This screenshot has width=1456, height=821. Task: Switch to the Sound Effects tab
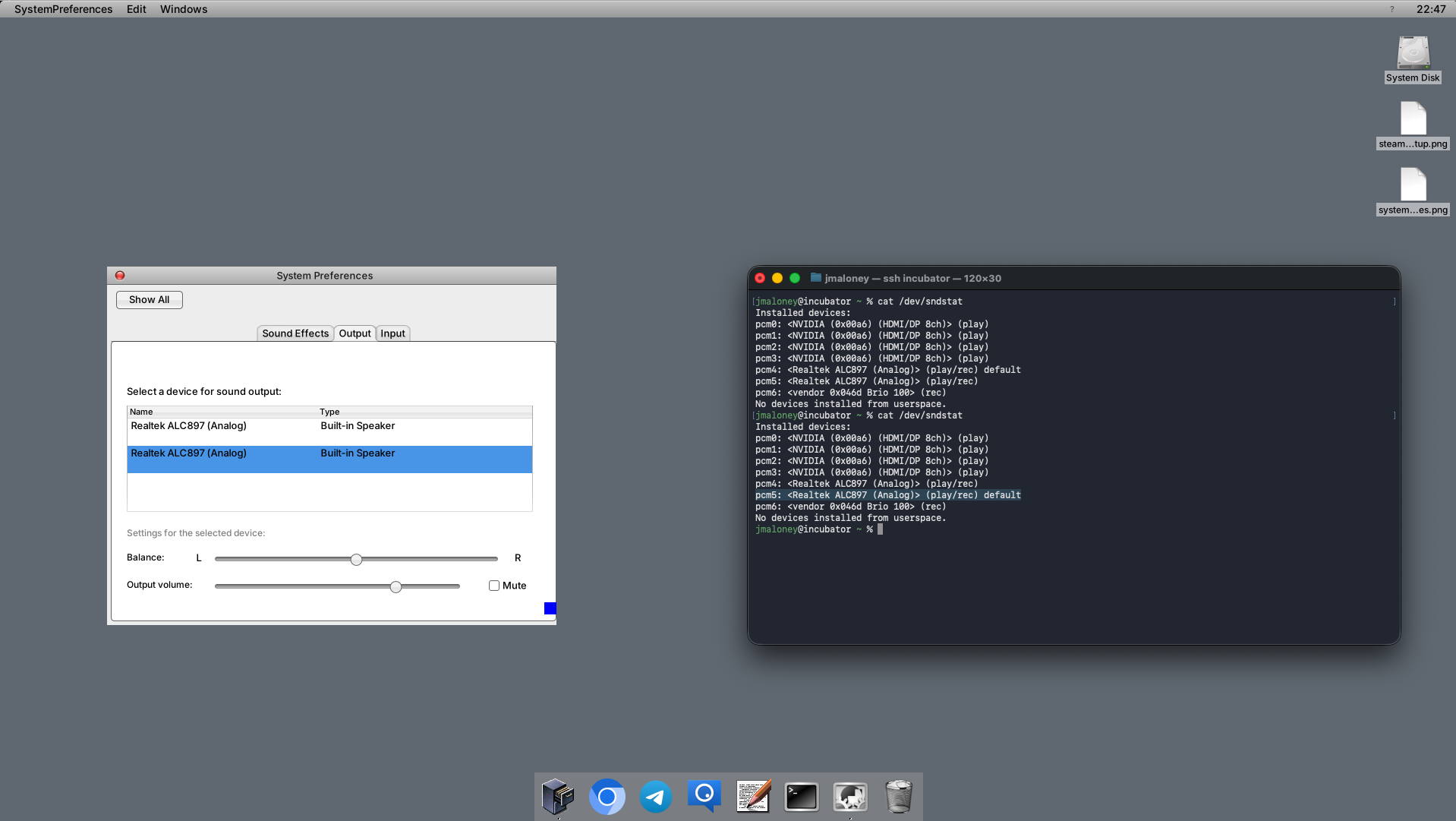[295, 333]
